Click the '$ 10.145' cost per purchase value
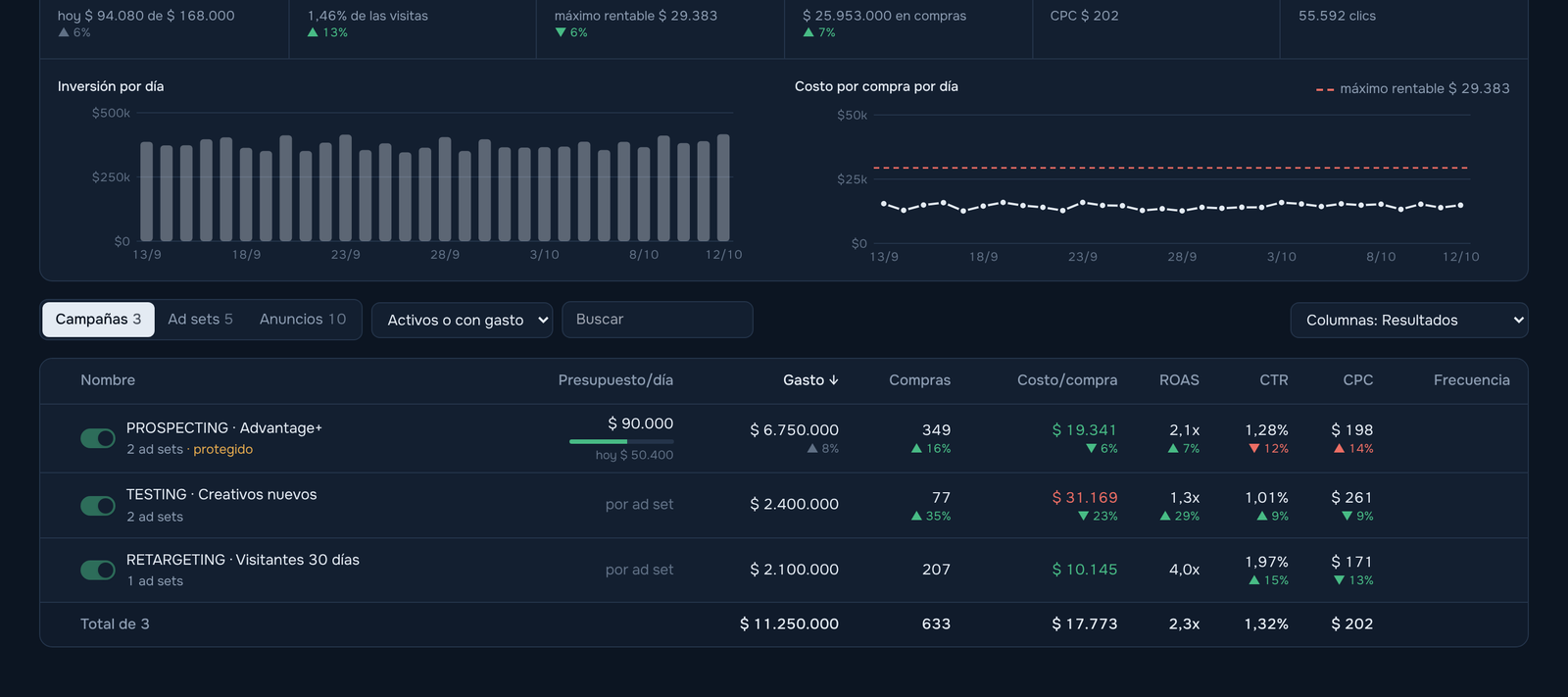Image resolution: width=1568 pixels, height=697 pixels. (x=1085, y=570)
